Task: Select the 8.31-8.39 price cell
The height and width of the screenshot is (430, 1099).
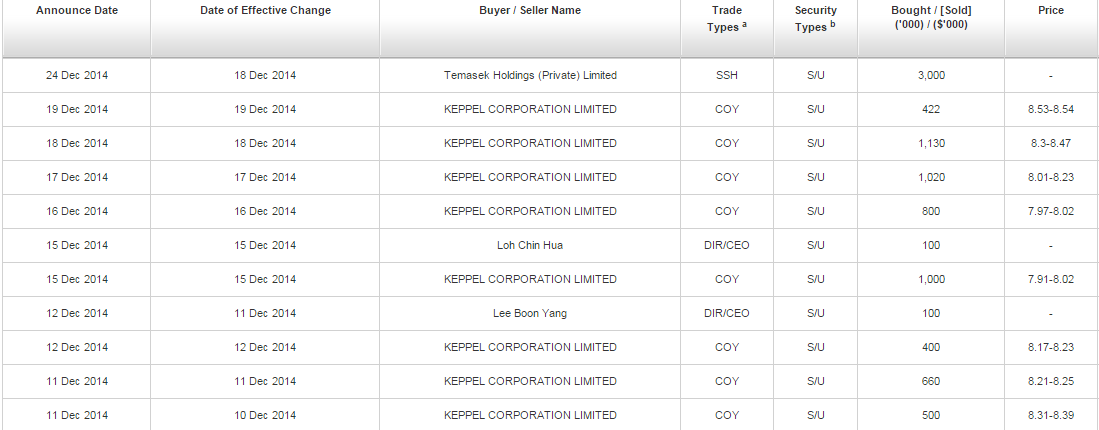Action: point(1051,415)
